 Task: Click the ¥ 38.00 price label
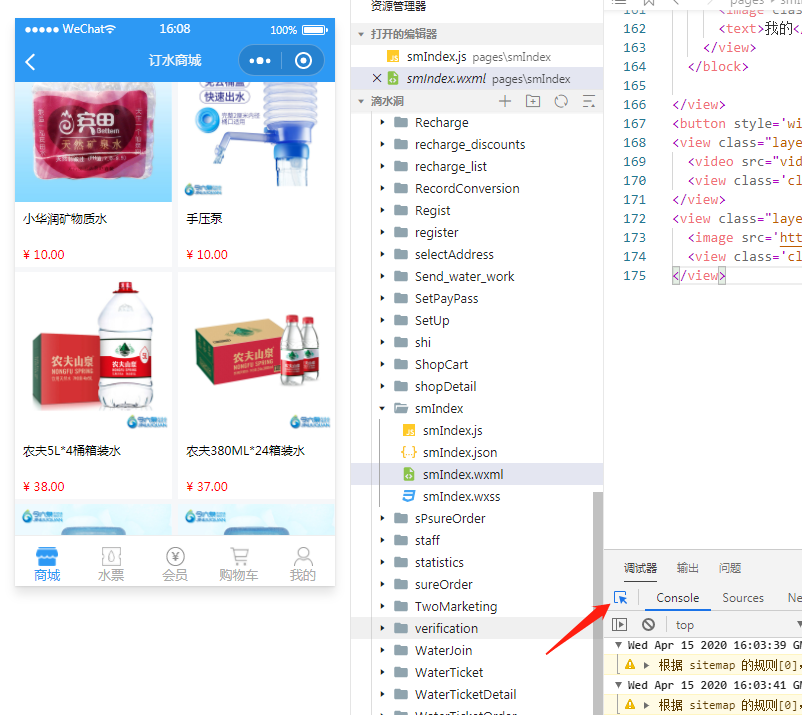point(44,486)
